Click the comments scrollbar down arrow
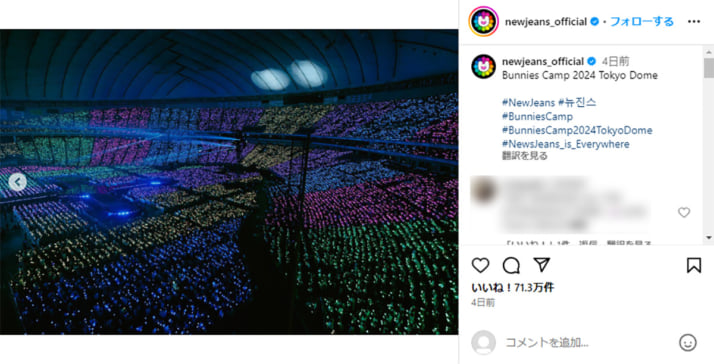Screen dimensions: 714x364 [x=709, y=237]
